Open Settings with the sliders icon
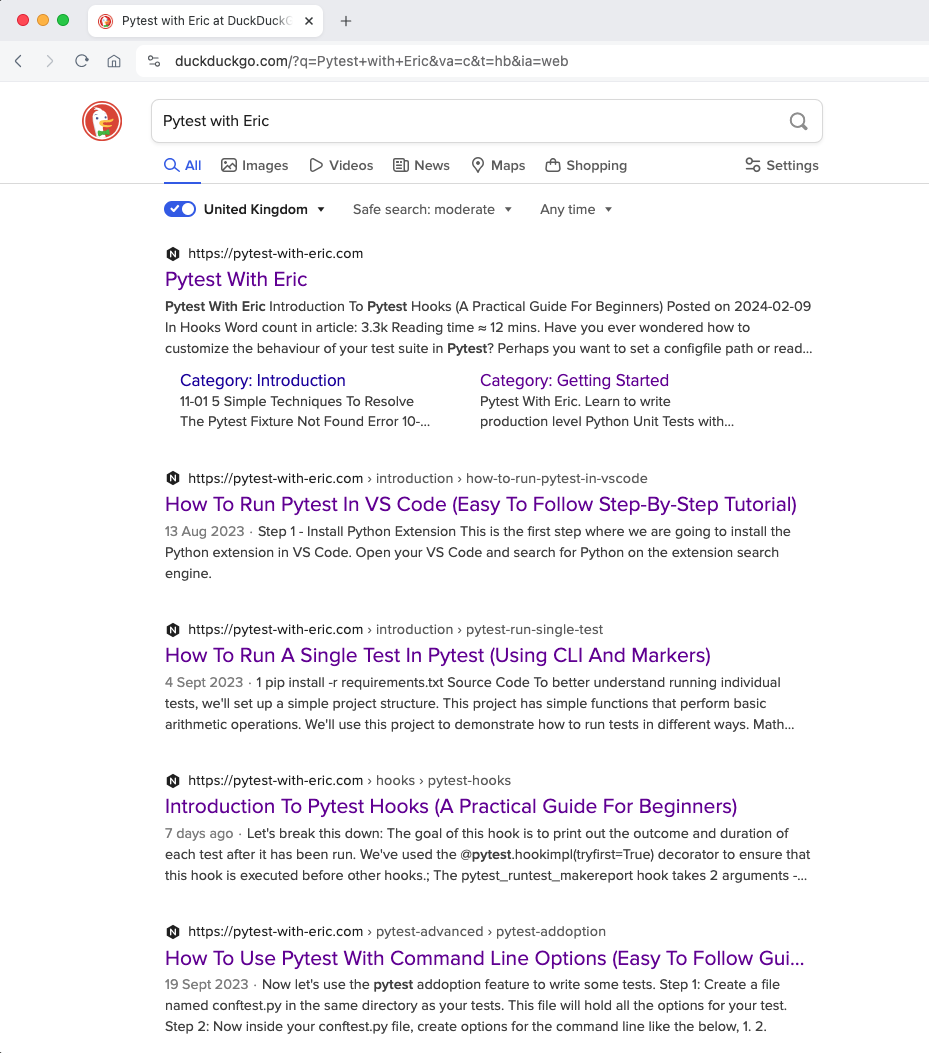The image size is (929, 1053). coord(781,165)
